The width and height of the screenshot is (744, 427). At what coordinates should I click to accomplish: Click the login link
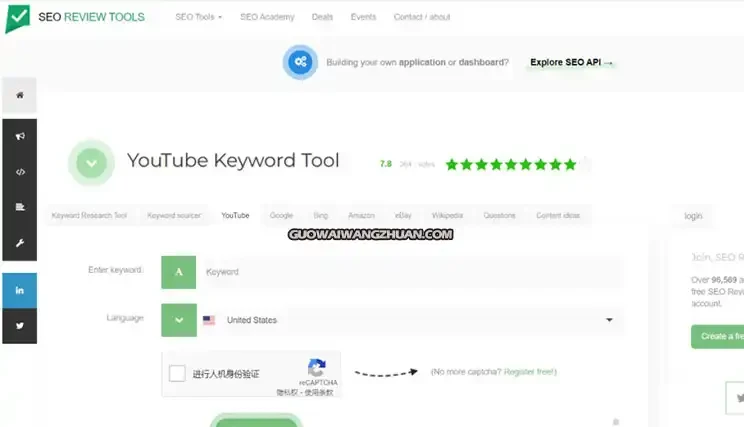(x=693, y=216)
